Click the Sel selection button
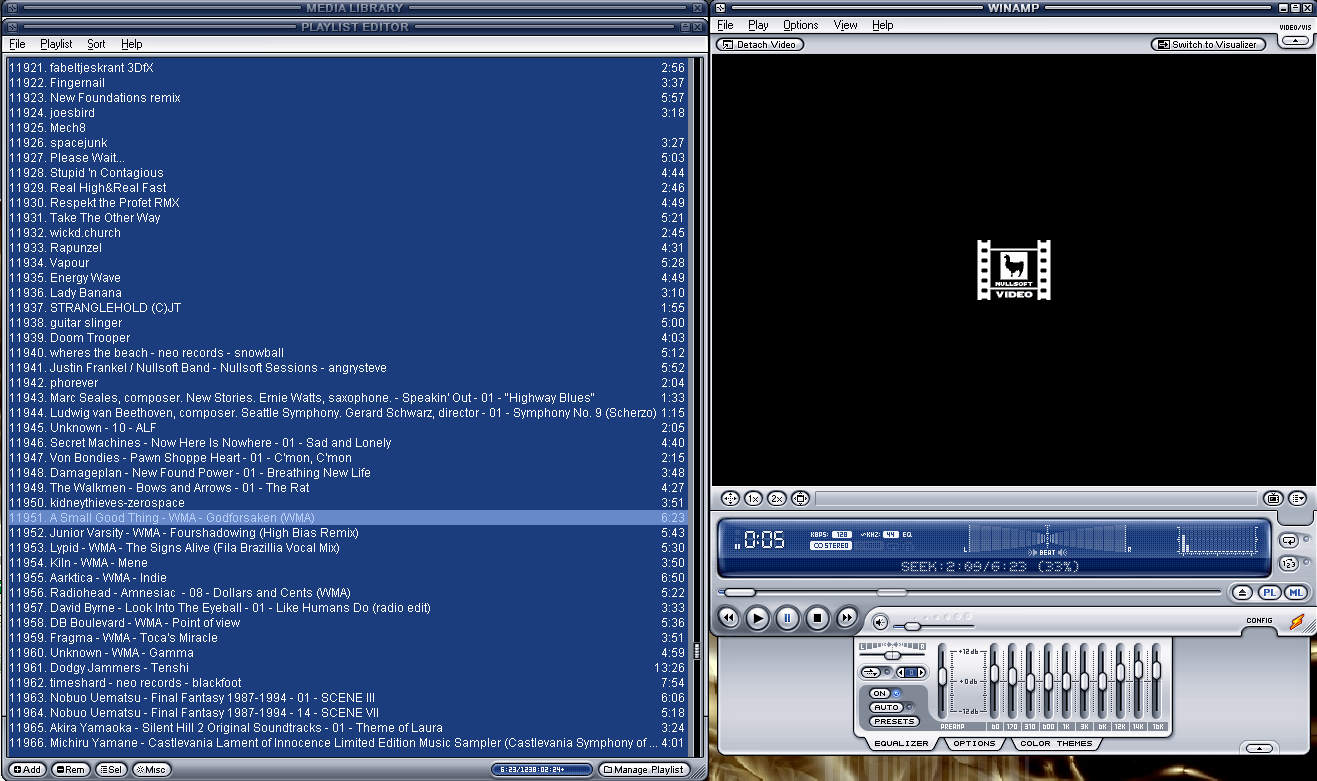Viewport: 1317px width, 781px height. tap(110, 769)
